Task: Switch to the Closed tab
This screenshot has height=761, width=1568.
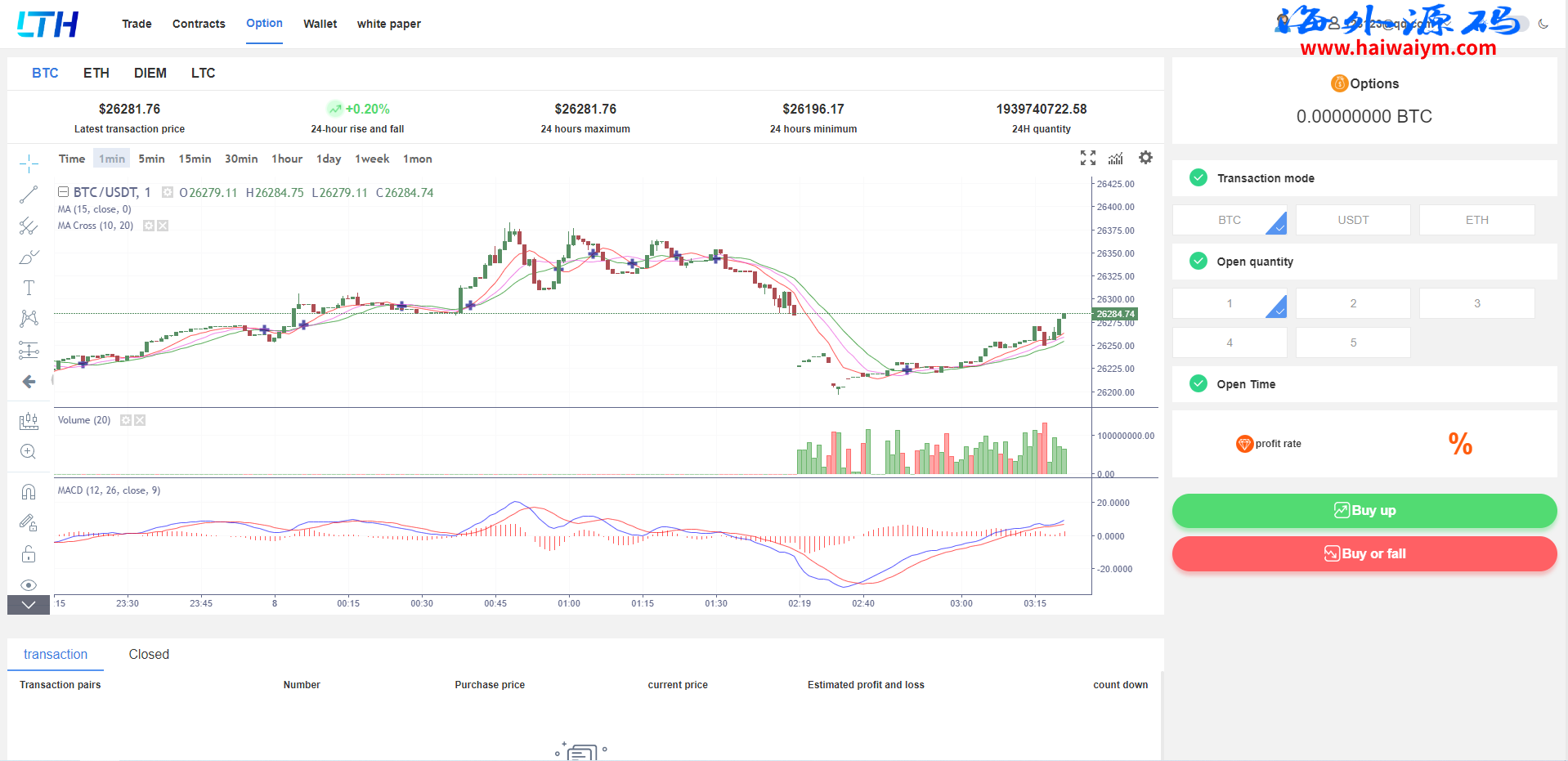Action: 149,654
